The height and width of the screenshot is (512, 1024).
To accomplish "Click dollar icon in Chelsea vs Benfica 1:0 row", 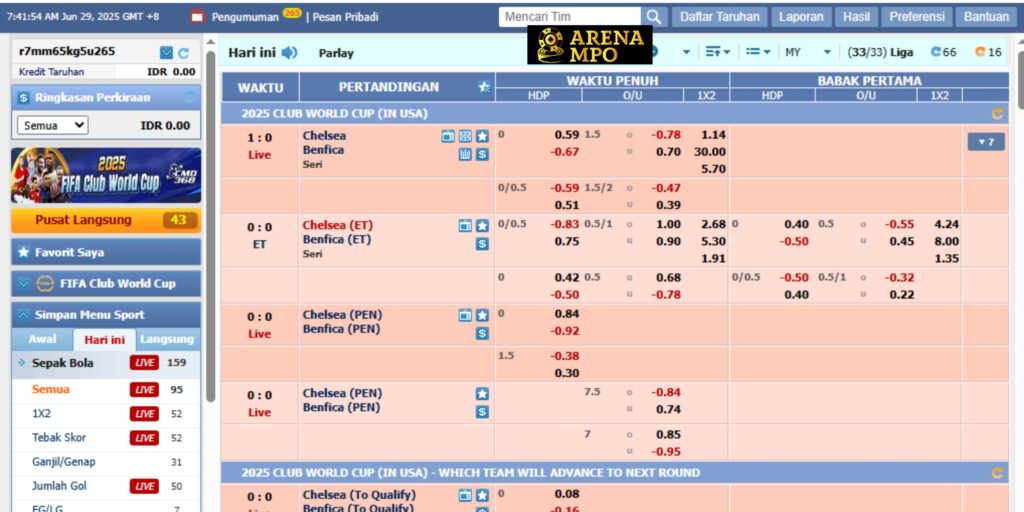I will pos(482,154).
